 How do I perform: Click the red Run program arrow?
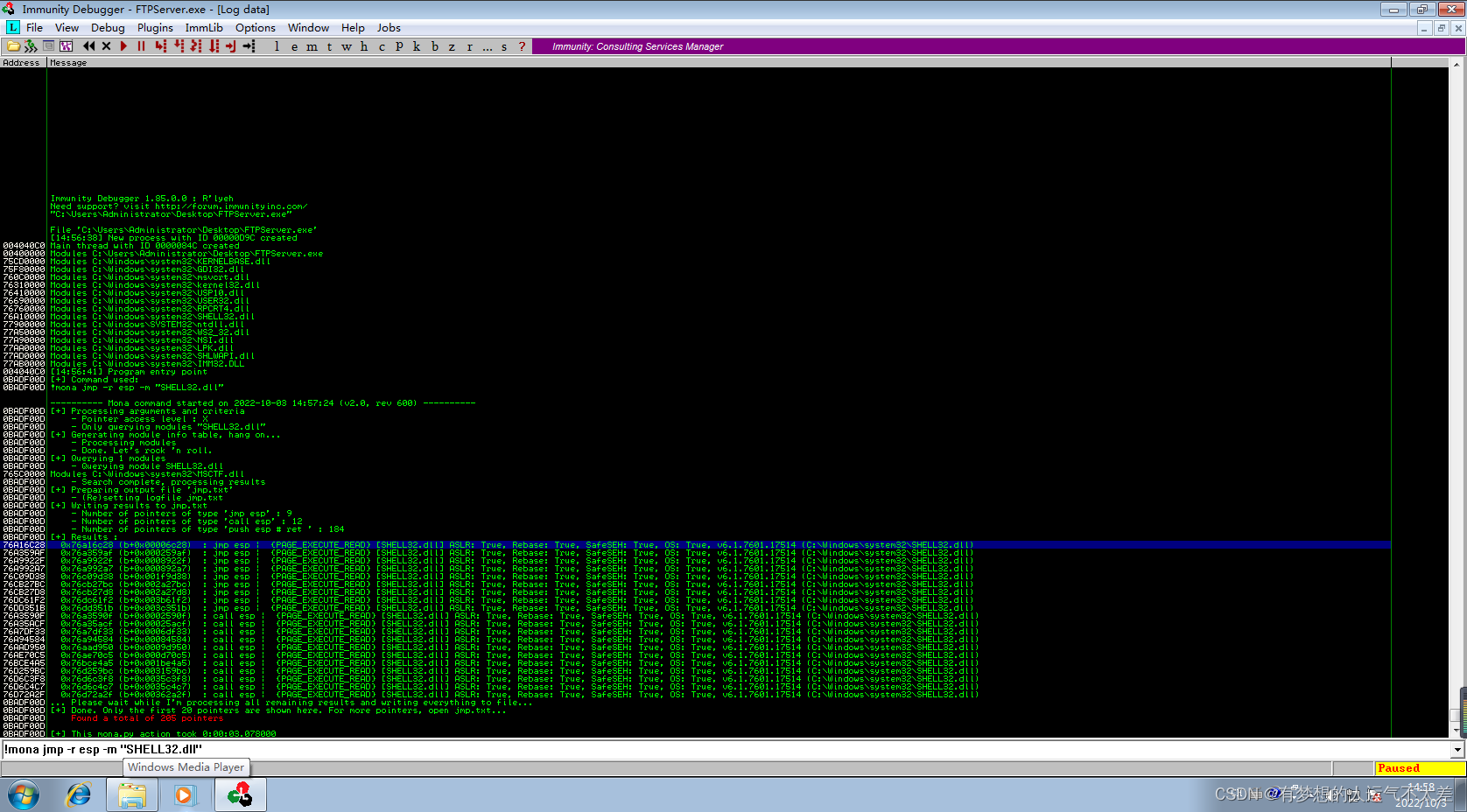point(123,46)
